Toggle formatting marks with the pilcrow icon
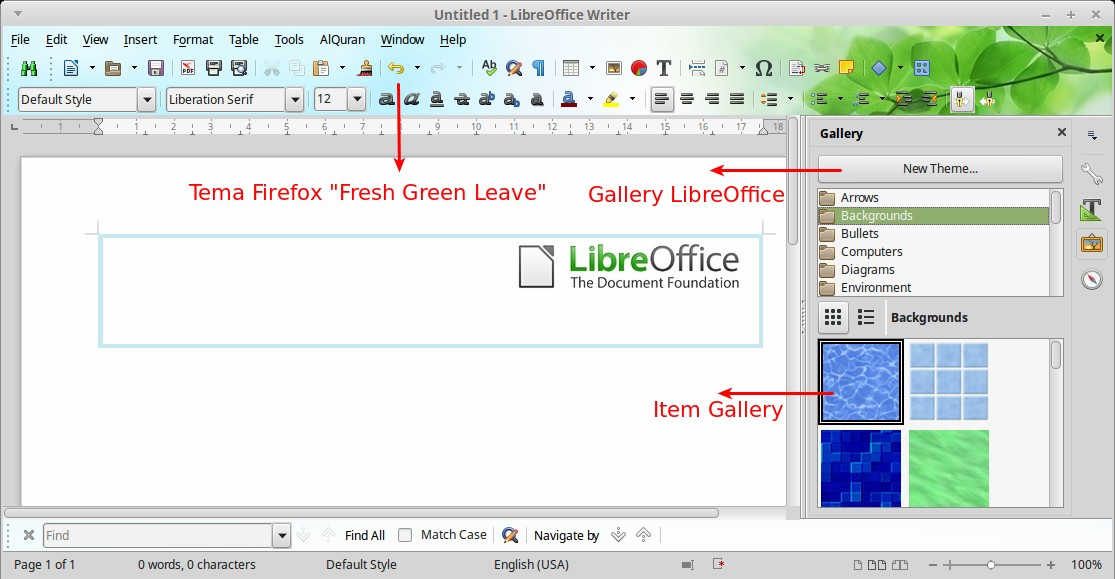This screenshot has height=579, width=1115. (537, 68)
